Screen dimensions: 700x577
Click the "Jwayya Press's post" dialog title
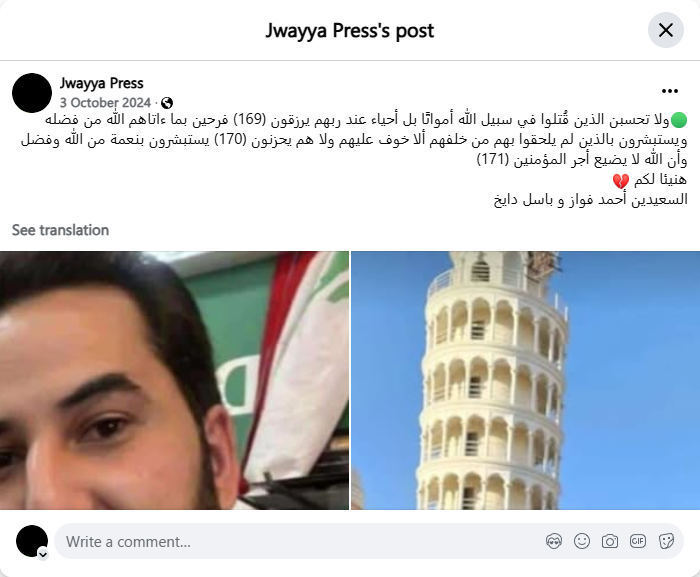coord(350,31)
